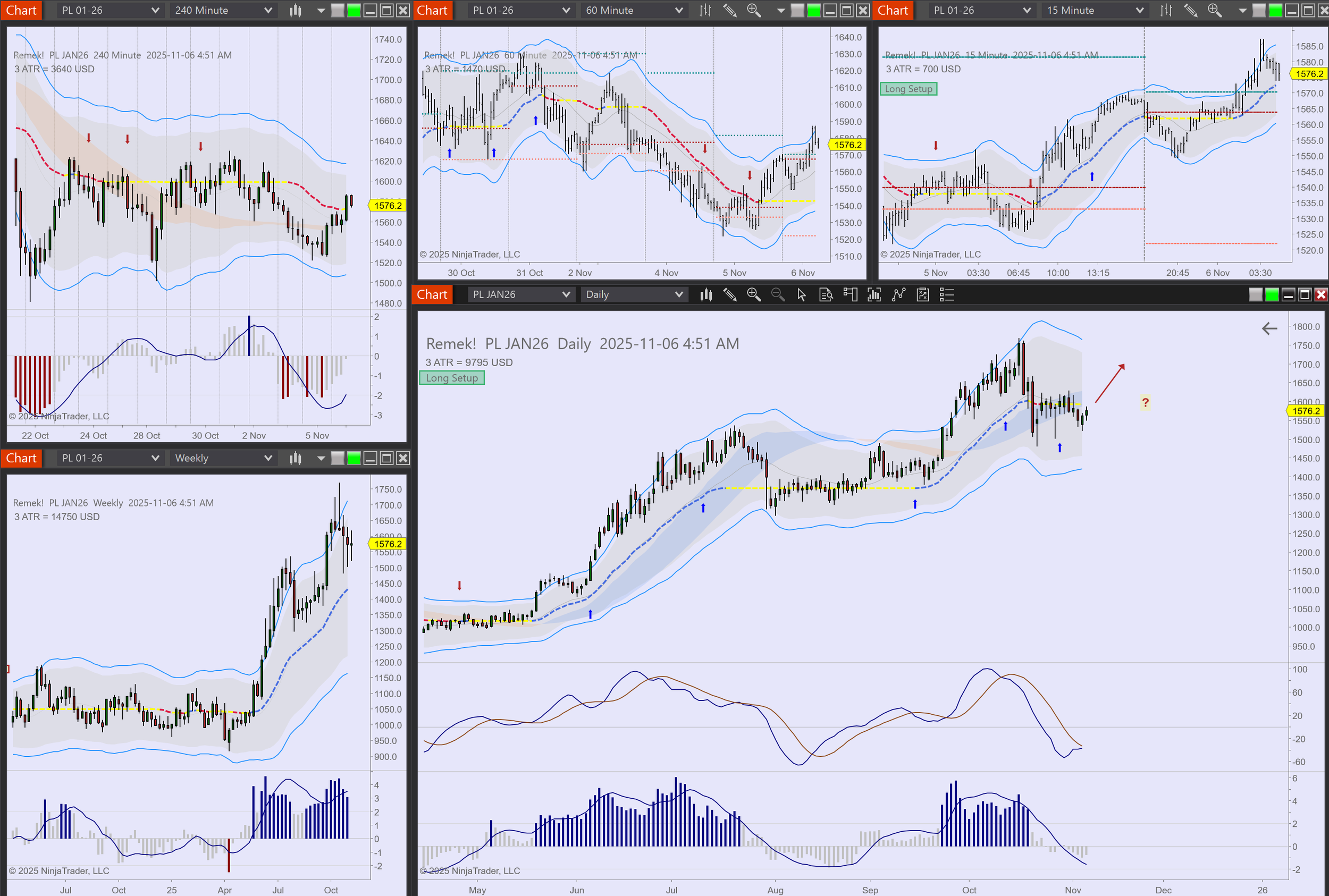Select the cursor pointer tool on the Daily chart
The image size is (1329, 896).
[802, 295]
